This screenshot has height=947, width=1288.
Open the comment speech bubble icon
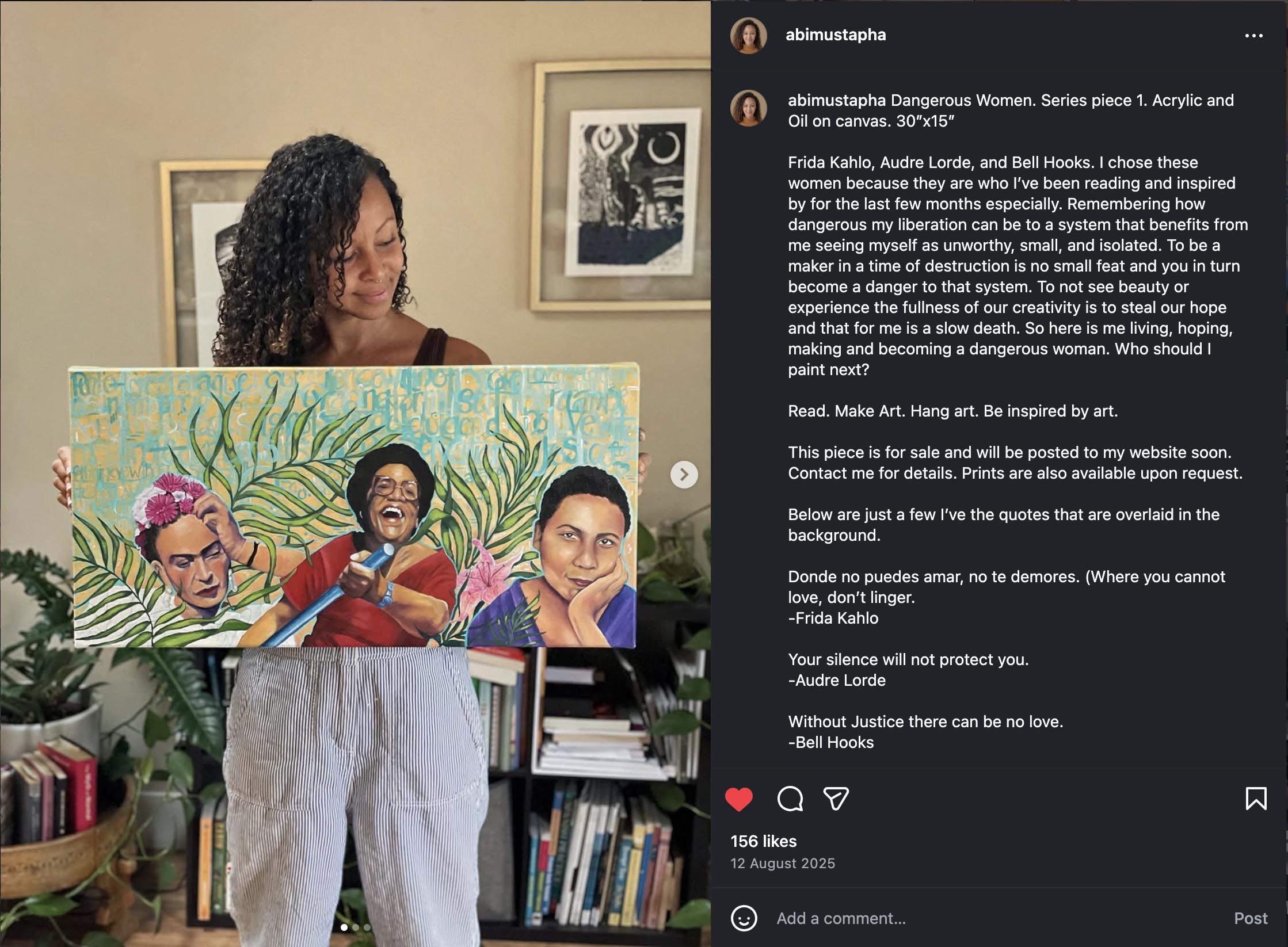(x=790, y=799)
